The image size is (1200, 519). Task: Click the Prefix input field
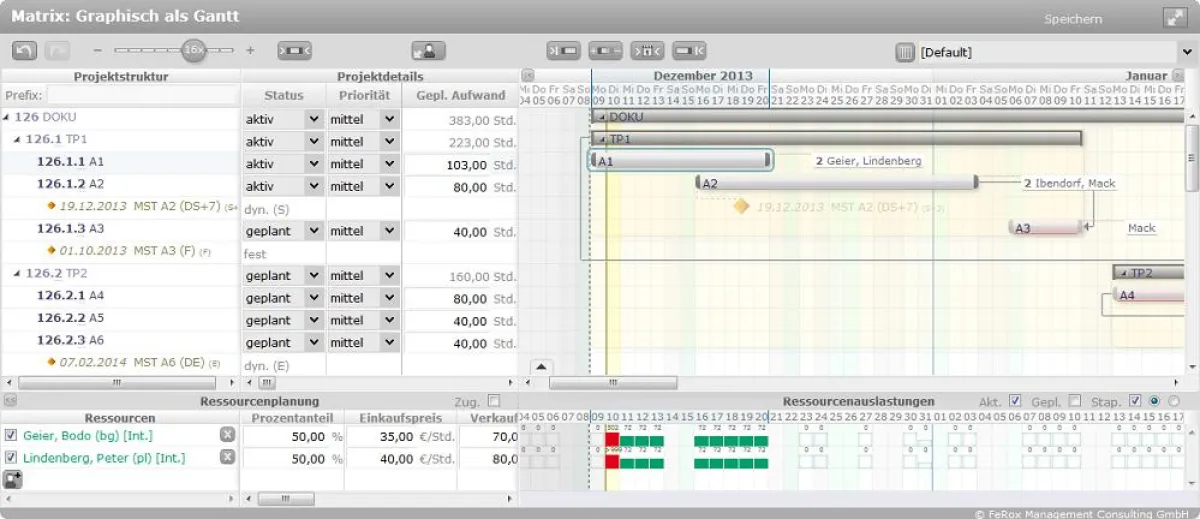coord(142,95)
